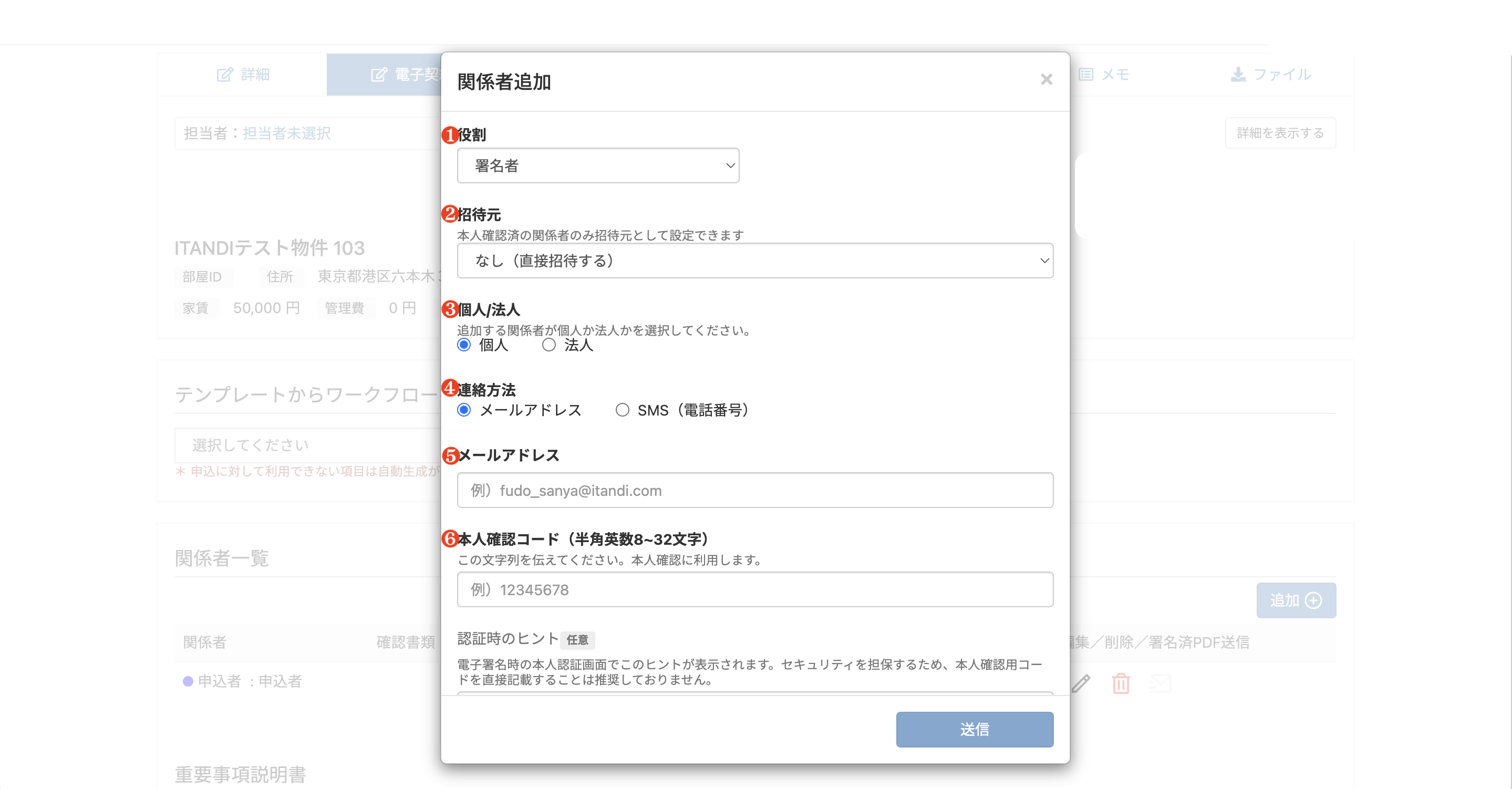The width and height of the screenshot is (1512, 789).
Task: Click the 申込者 ：申込者 row text
Action: click(250, 681)
